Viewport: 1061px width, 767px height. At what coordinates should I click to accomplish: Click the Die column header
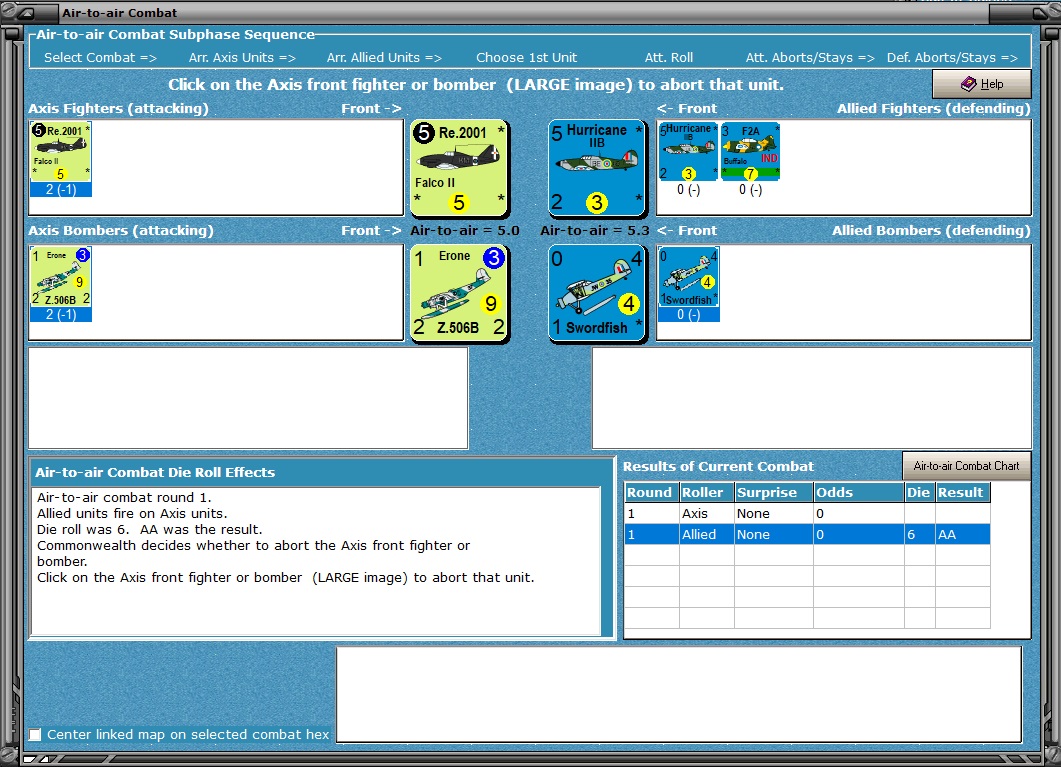919,492
